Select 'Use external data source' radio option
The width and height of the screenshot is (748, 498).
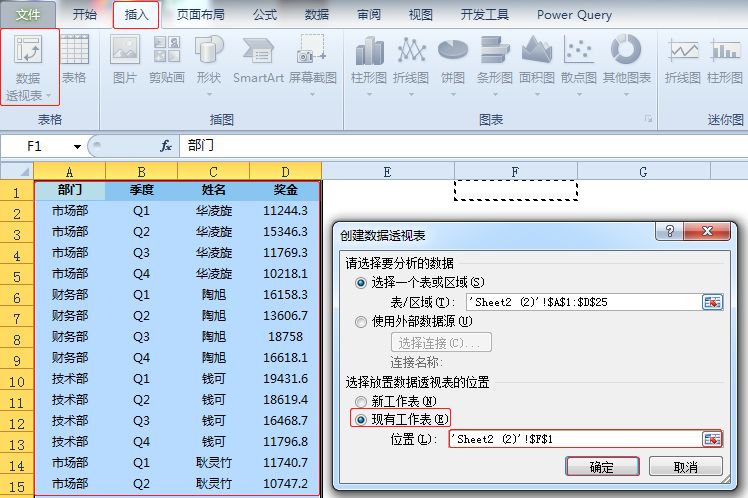click(x=362, y=321)
